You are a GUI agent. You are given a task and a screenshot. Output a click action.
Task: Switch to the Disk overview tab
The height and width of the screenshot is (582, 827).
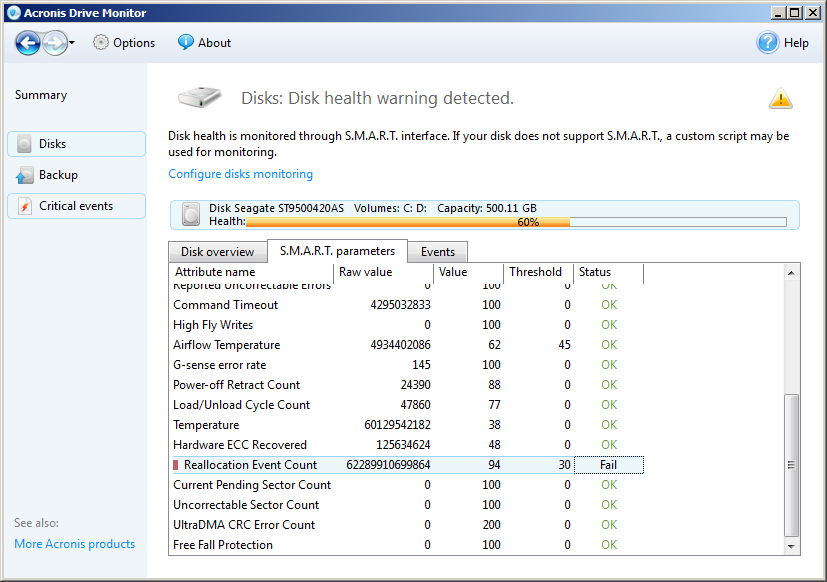[217, 252]
